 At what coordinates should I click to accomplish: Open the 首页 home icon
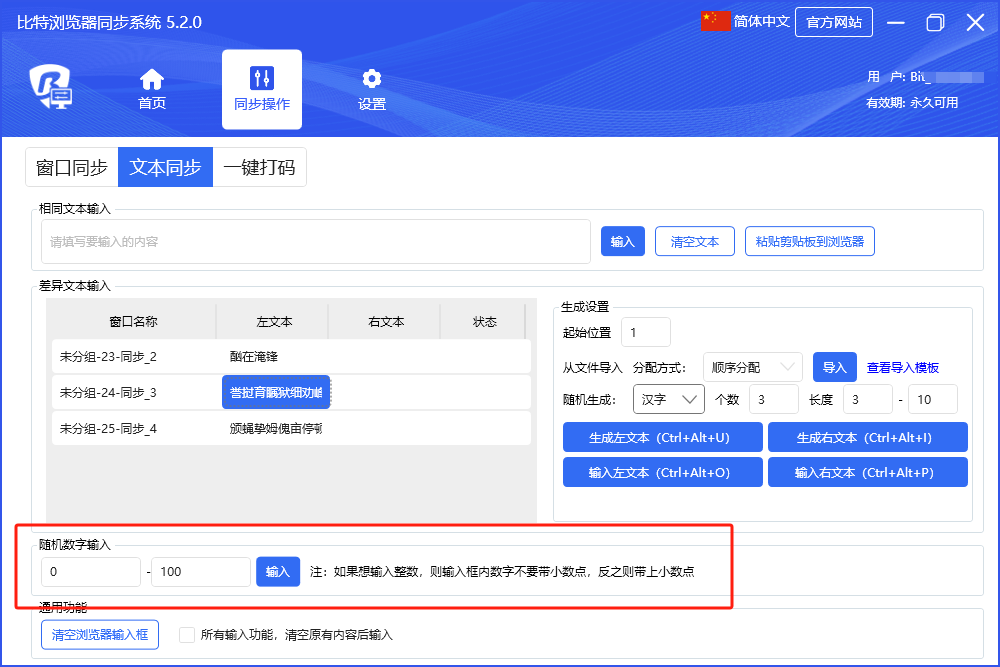click(152, 79)
